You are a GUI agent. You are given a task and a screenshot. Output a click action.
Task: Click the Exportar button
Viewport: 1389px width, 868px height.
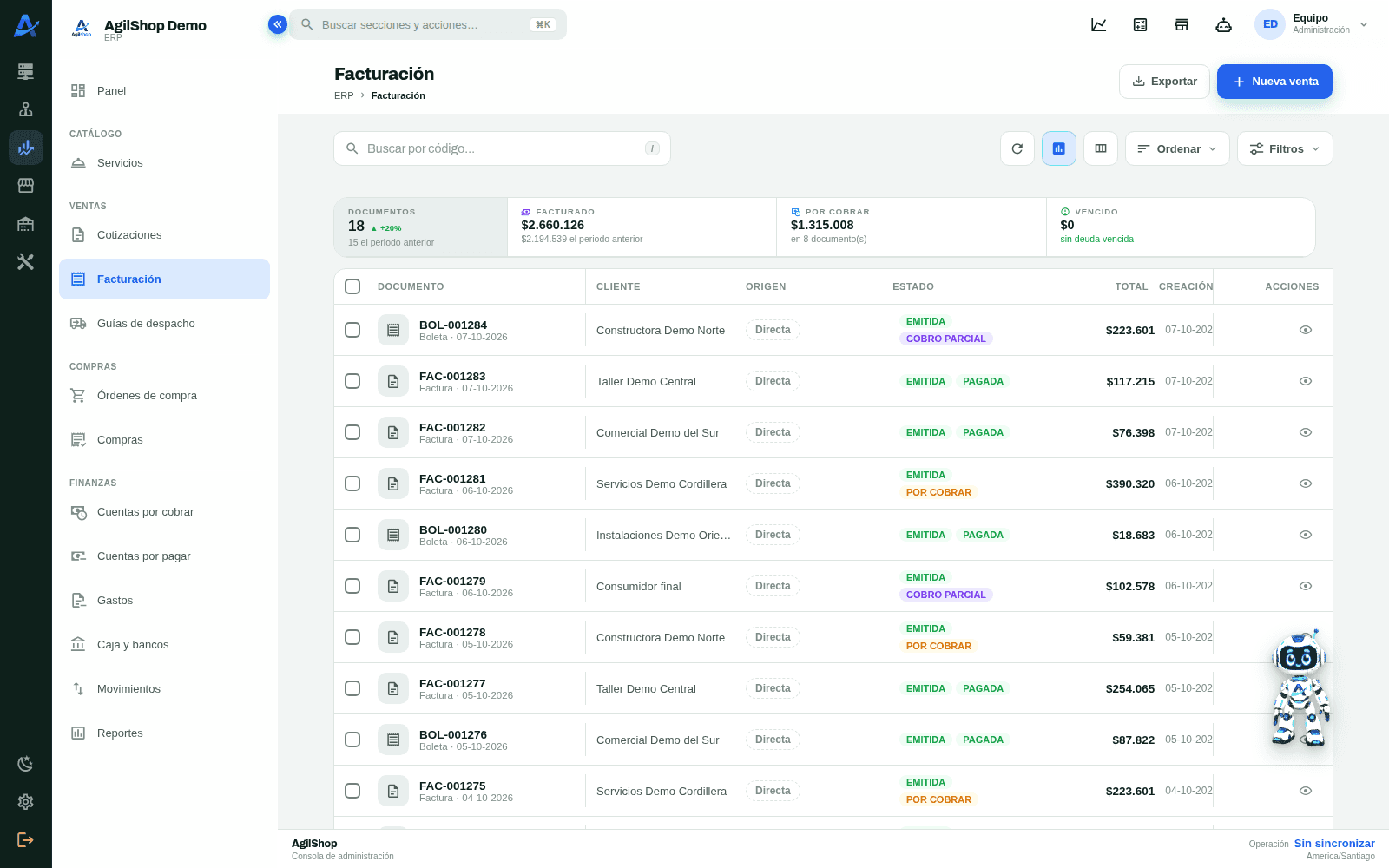coord(1164,82)
